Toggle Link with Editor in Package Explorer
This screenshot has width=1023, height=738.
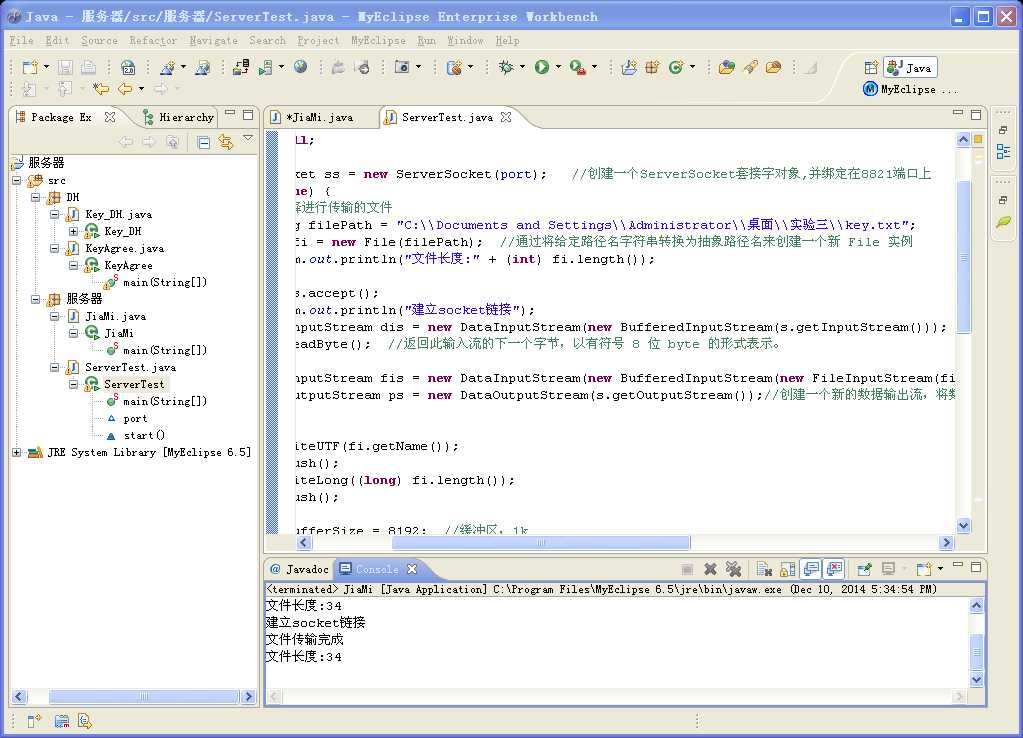click(x=226, y=142)
